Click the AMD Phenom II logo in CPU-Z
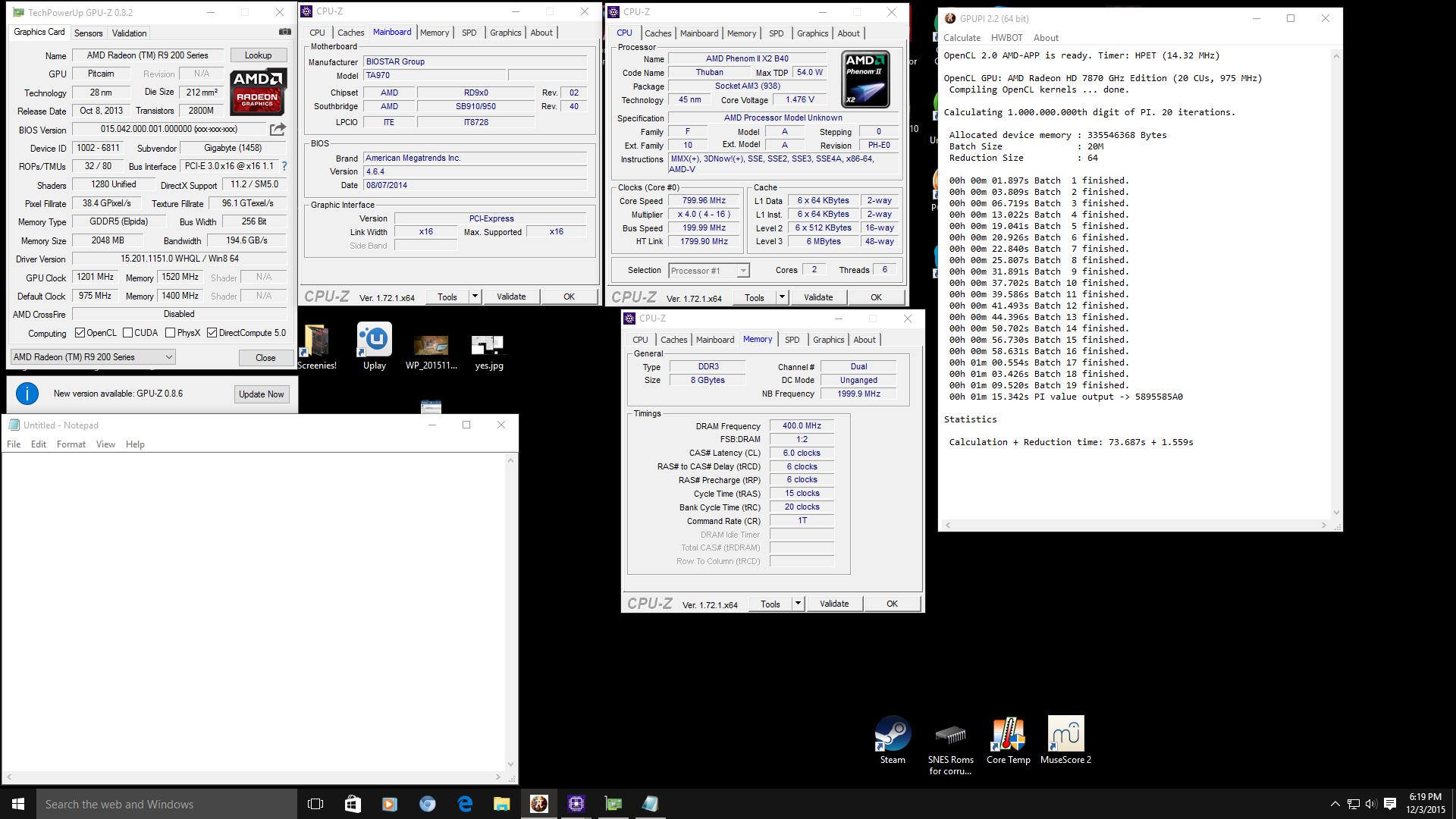Image resolution: width=1456 pixels, height=819 pixels. 865,79
